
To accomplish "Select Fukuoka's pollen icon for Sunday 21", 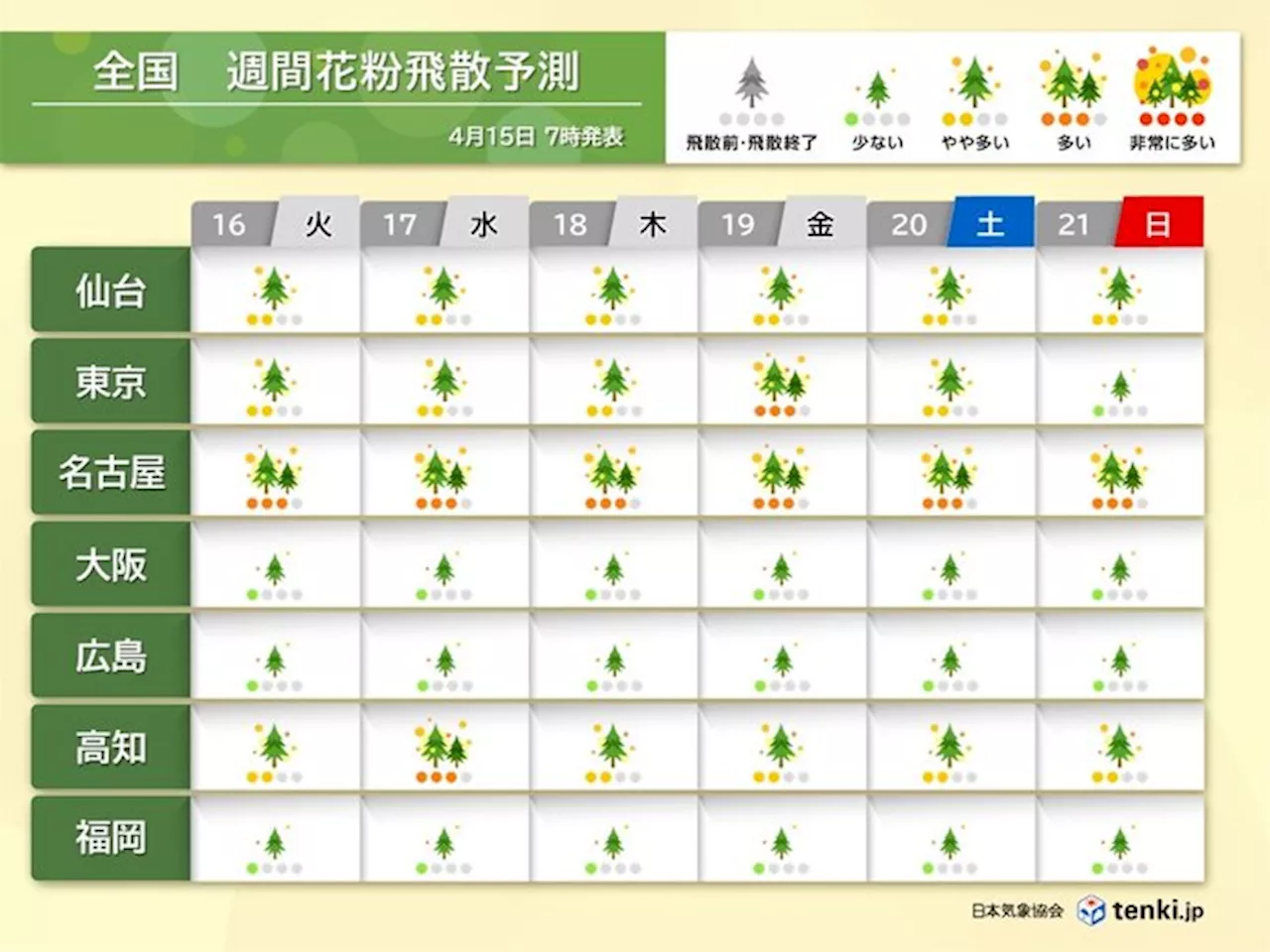I will click(1120, 851).
